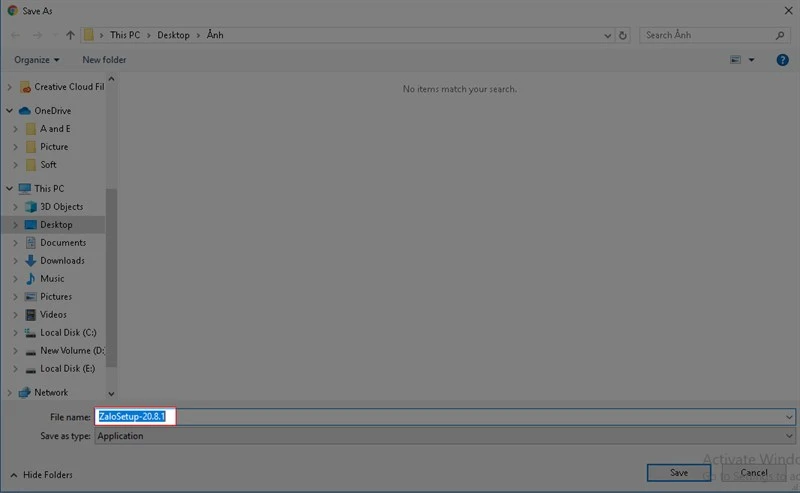Change view using the view icon
The width and height of the screenshot is (800, 493).
click(x=735, y=60)
